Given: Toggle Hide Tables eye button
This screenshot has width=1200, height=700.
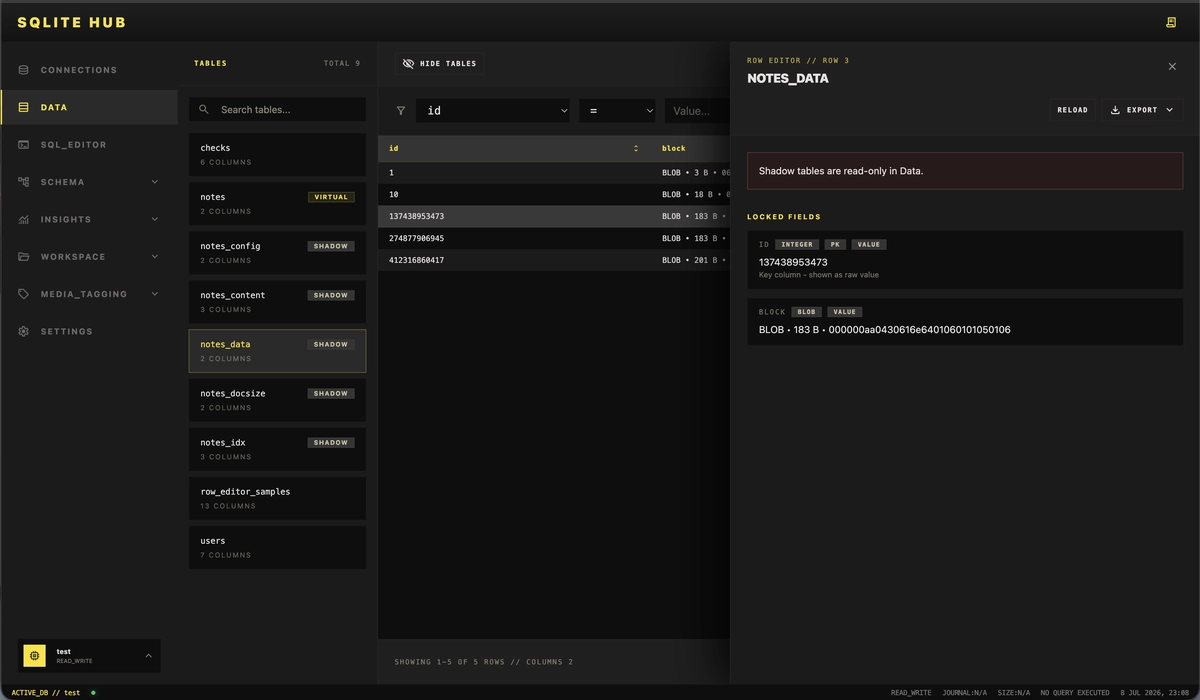Looking at the screenshot, I should [439, 63].
